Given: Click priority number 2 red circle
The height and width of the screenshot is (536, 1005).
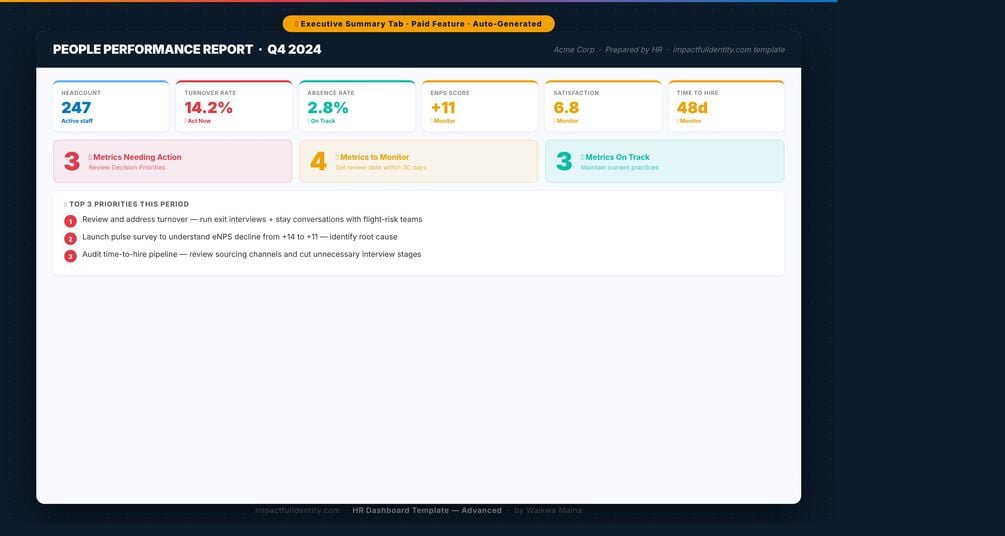Looking at the screenshot, I should (x=71, y=239).
